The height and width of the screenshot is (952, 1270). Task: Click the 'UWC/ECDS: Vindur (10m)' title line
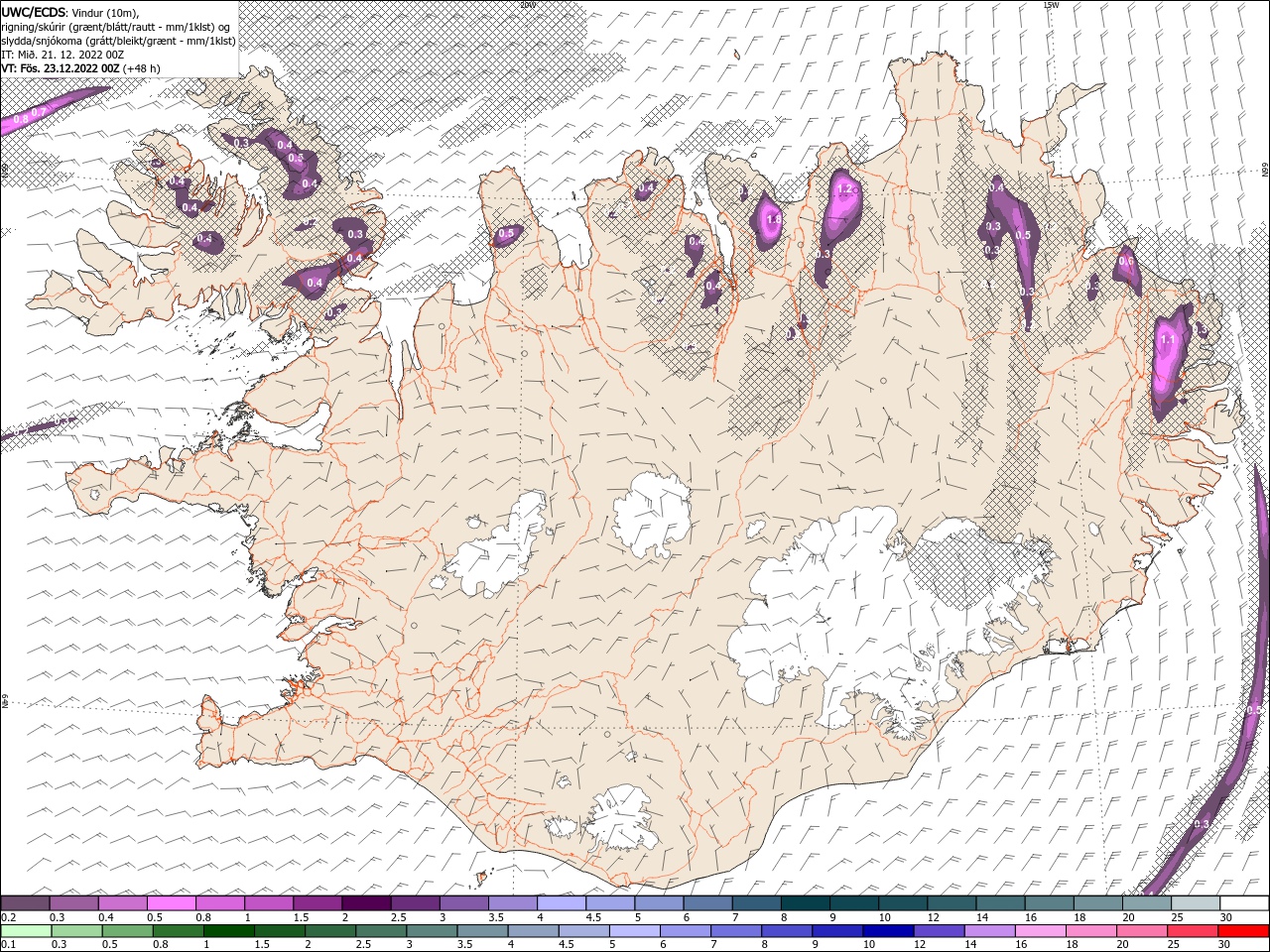[x=70, y=12]
